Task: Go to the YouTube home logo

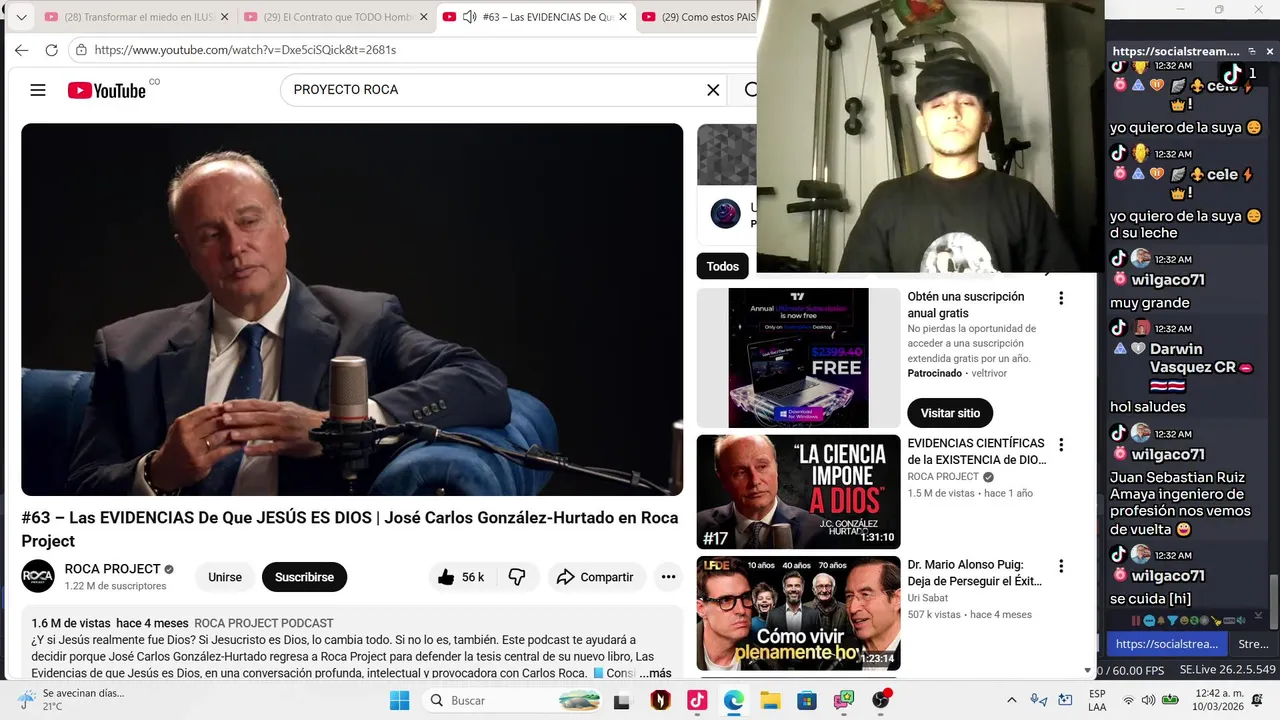Action: click(x=107, y=90)
